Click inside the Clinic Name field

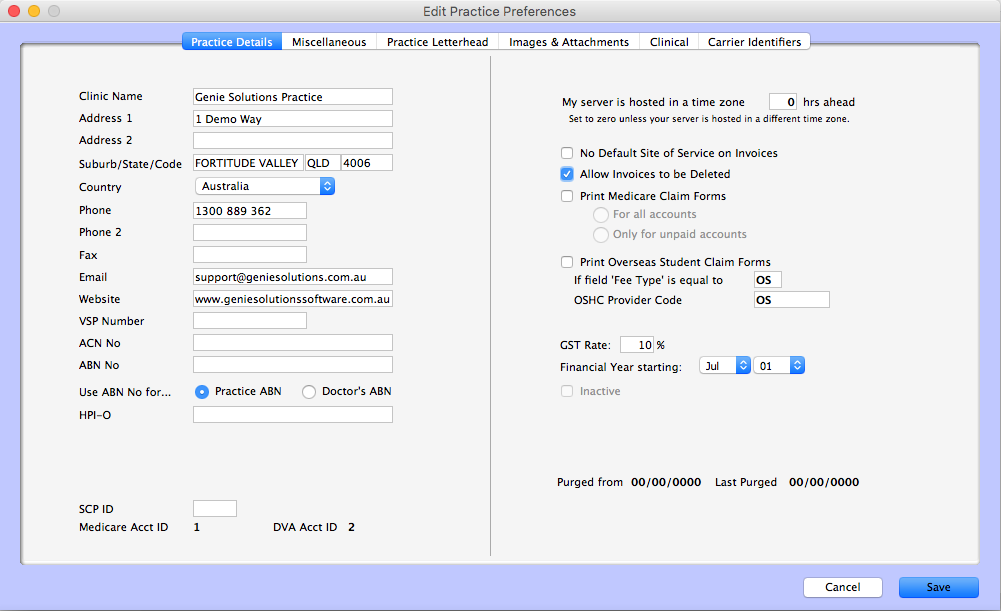(292, 96)
